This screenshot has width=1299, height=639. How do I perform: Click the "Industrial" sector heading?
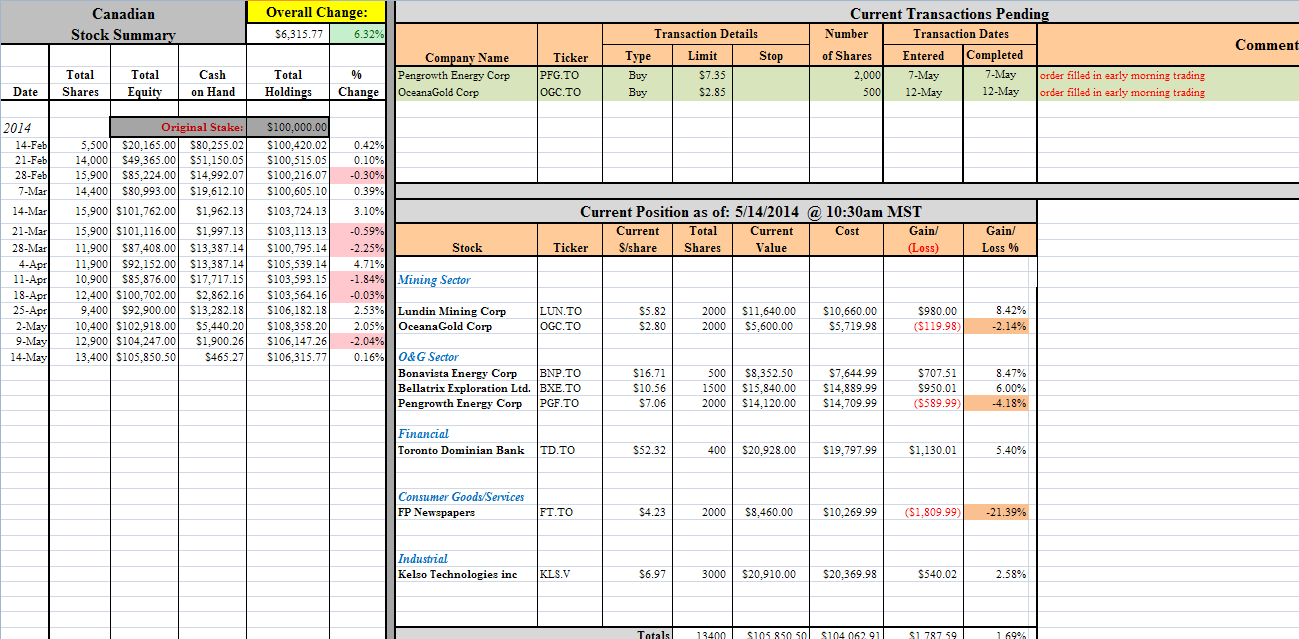pyautogui.click(x=423, y=559)
